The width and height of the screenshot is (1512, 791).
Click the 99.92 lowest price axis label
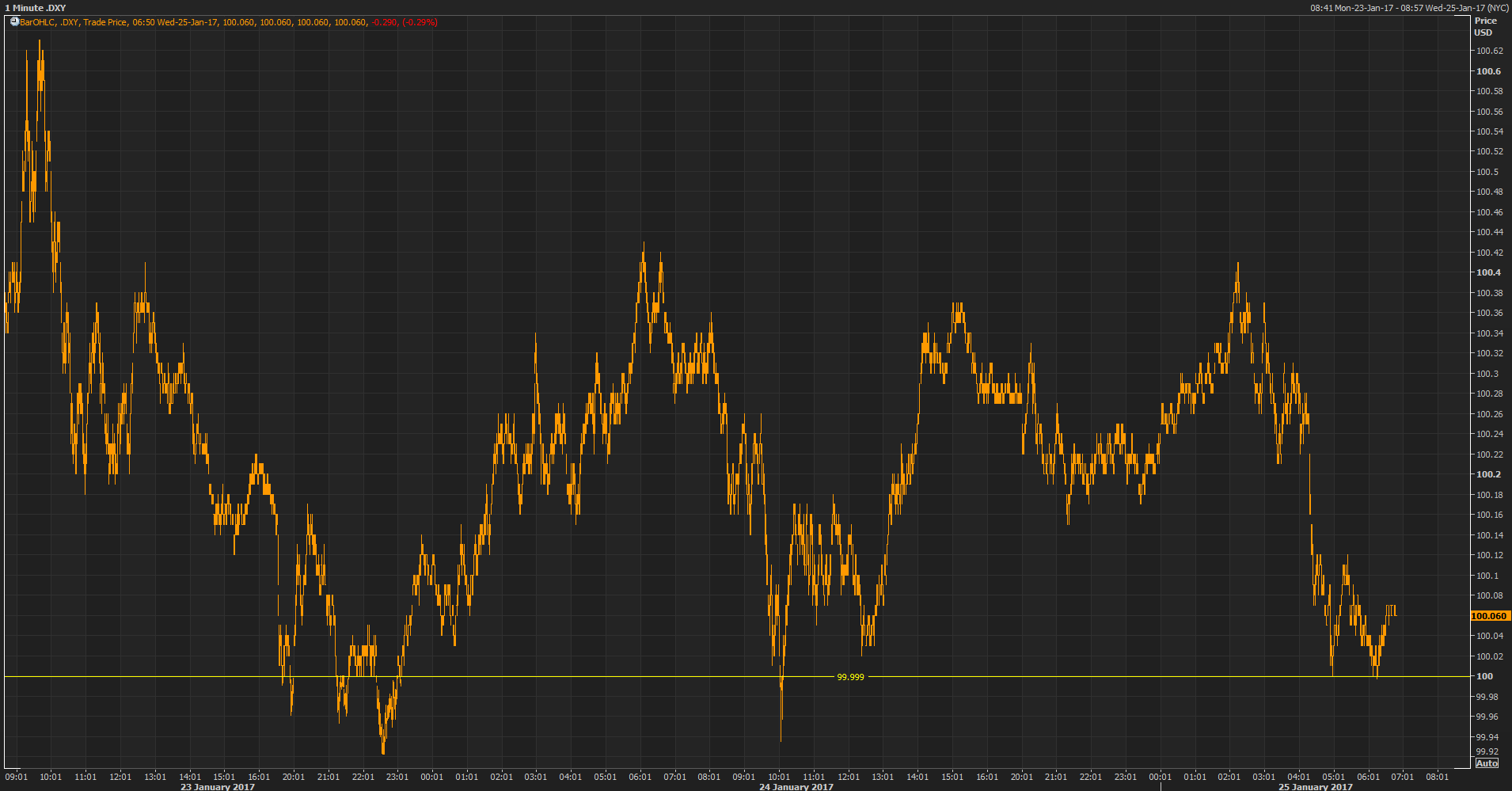[x=1487, y=751]
